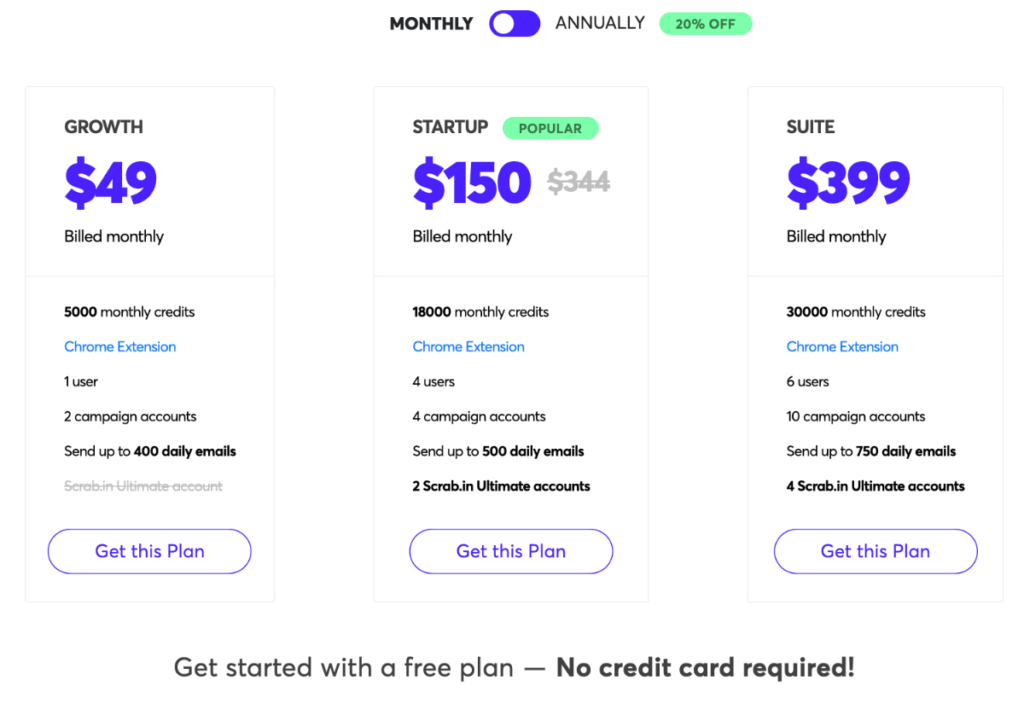Click the $49 Growth price
Screen dimensions: 1024x703
pyautogui.click(x=110, y=182)
